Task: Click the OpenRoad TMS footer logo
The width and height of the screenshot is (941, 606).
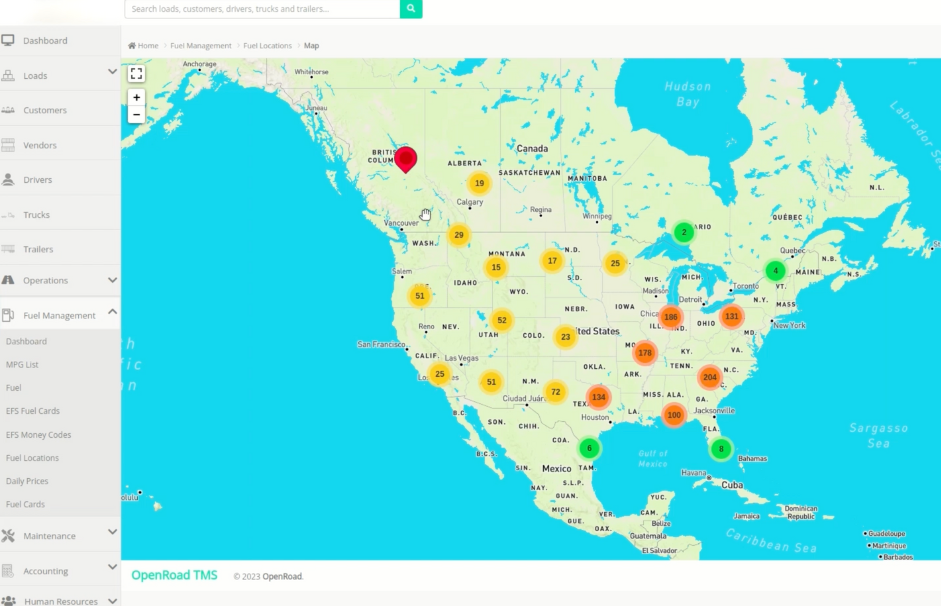Action: pos(174,575)
